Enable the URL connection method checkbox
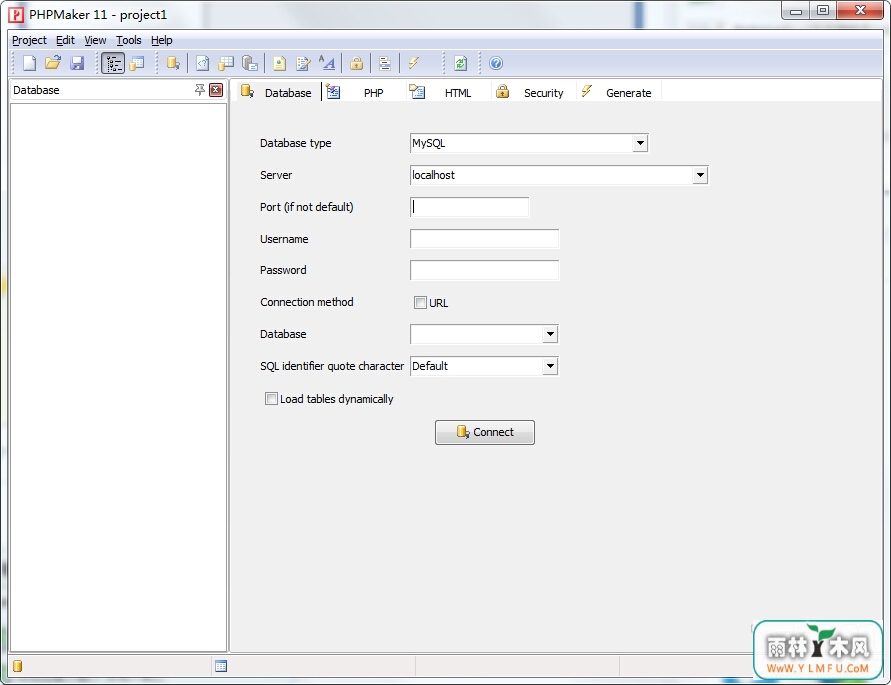The width and height of the screenshot is (891, 685). tap(420, 302)
